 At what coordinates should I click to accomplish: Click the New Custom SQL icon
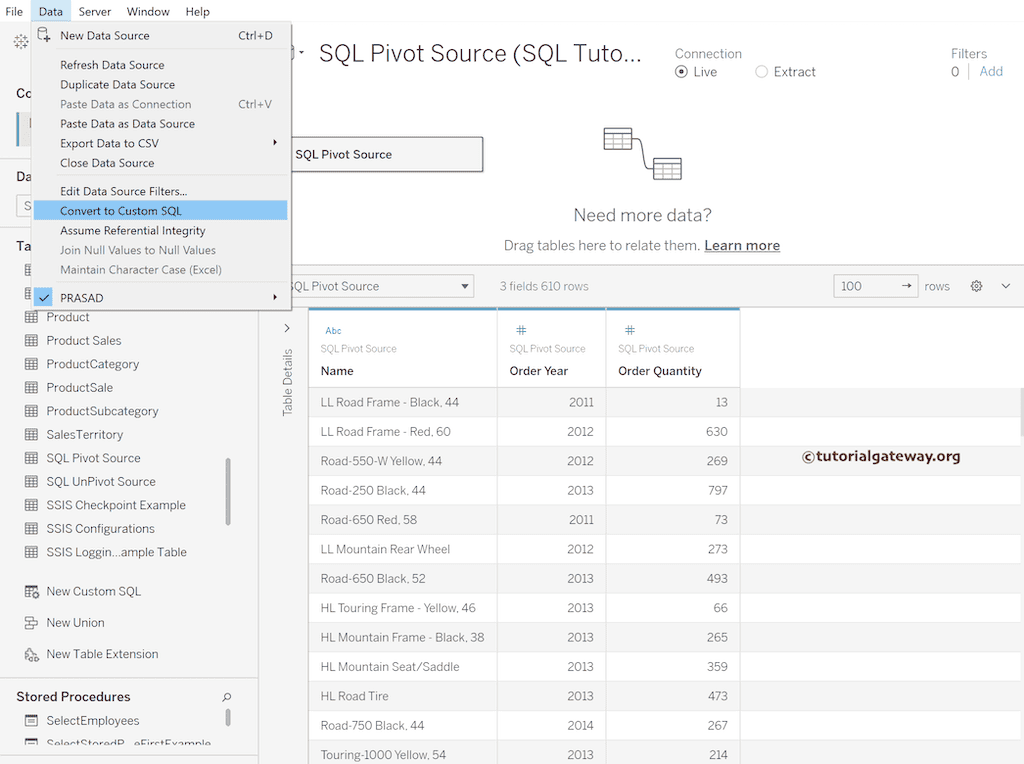(x=31, y=592)
